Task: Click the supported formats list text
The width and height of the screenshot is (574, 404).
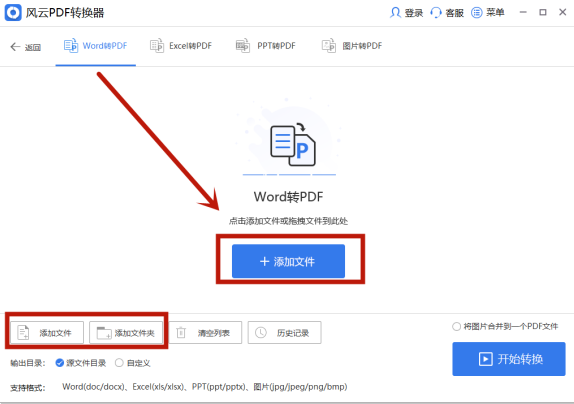Action: point(205,387)
